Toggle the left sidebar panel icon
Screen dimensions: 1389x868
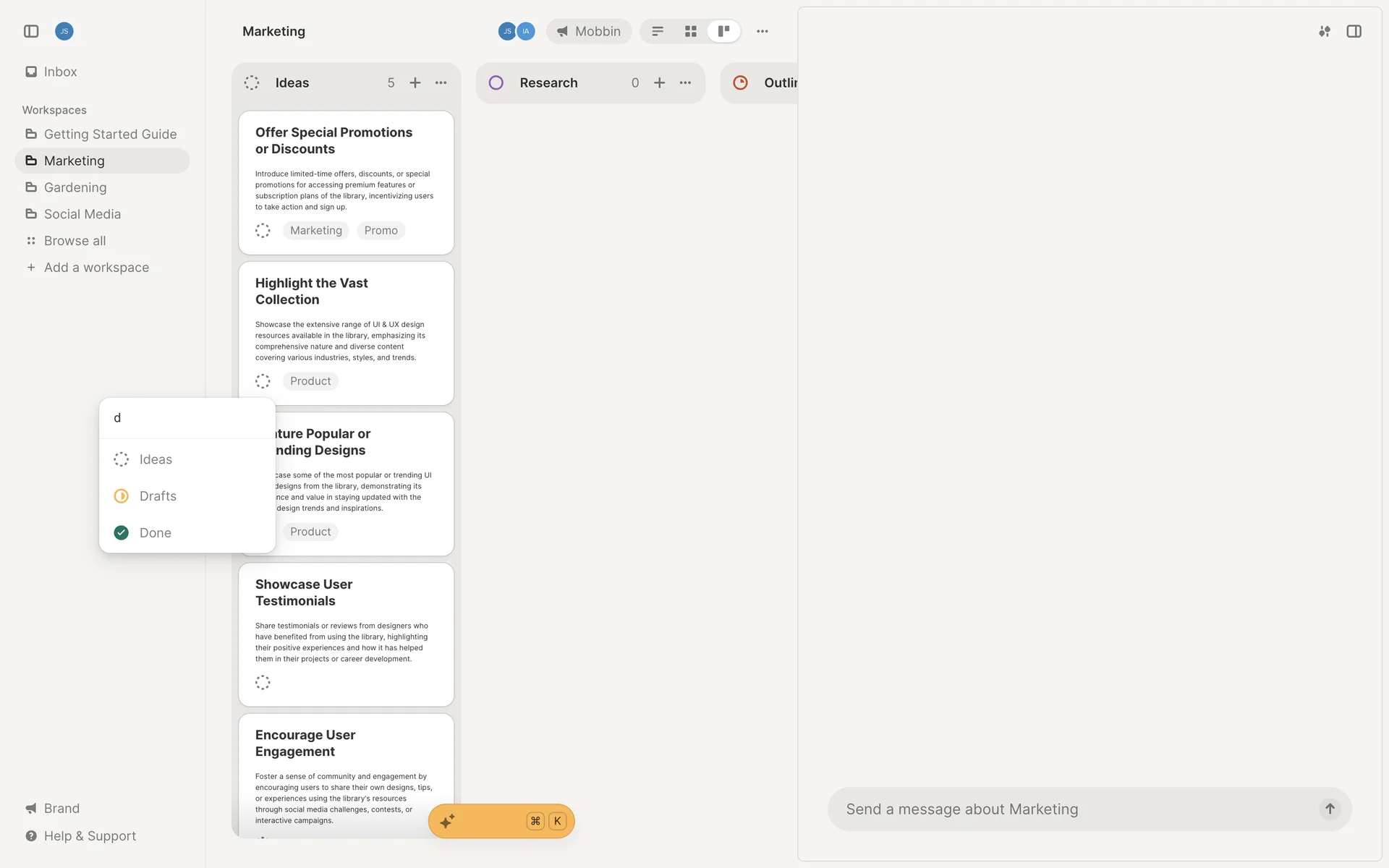click(31, 31)
